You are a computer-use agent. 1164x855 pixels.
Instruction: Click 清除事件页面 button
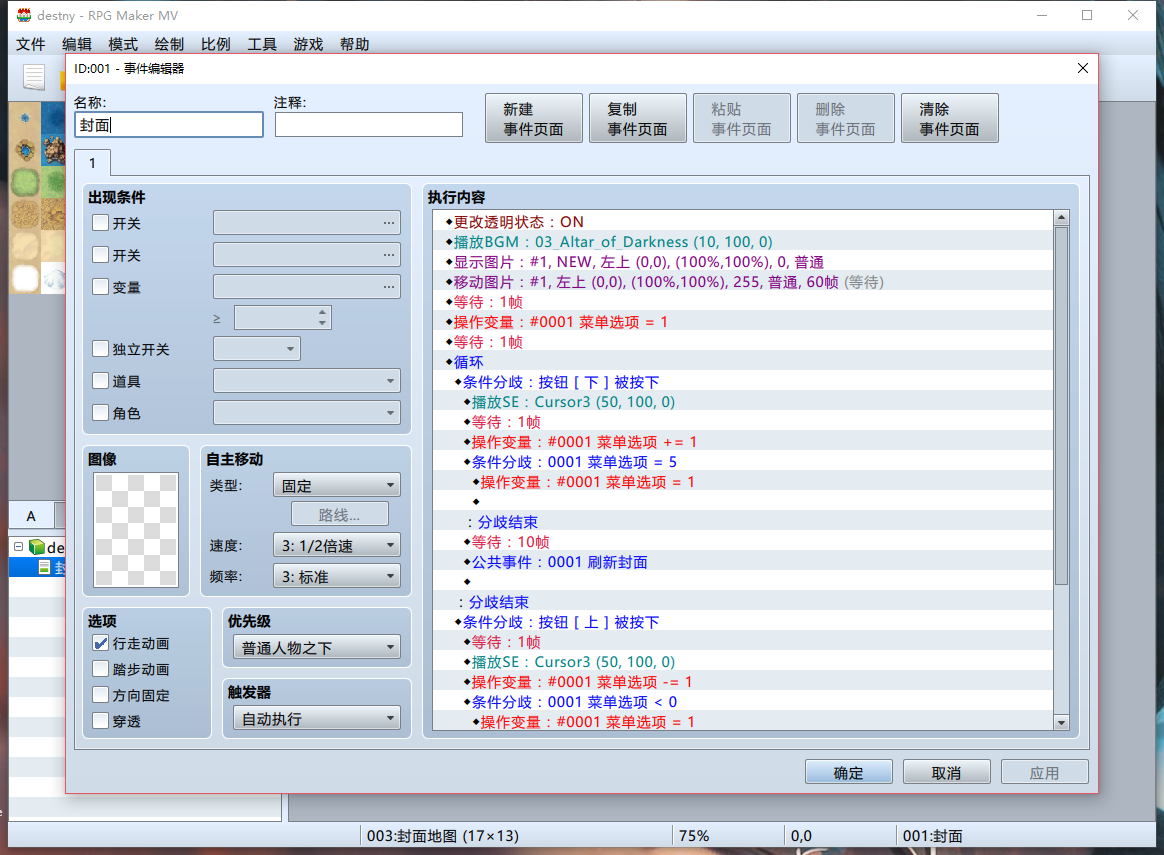(949, 119)
